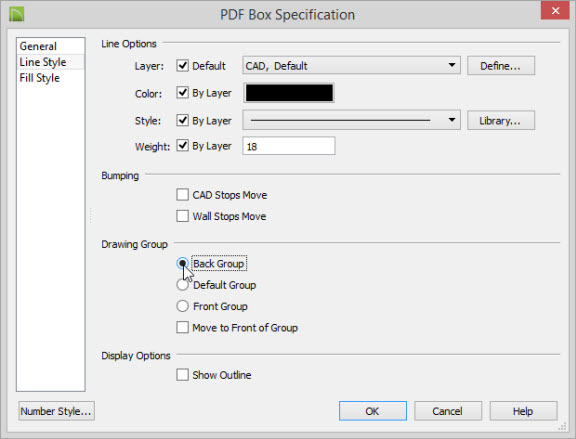The image size is (576, 439).
Task: Enable Wall Stops Move
Action: tap(183, 216)
